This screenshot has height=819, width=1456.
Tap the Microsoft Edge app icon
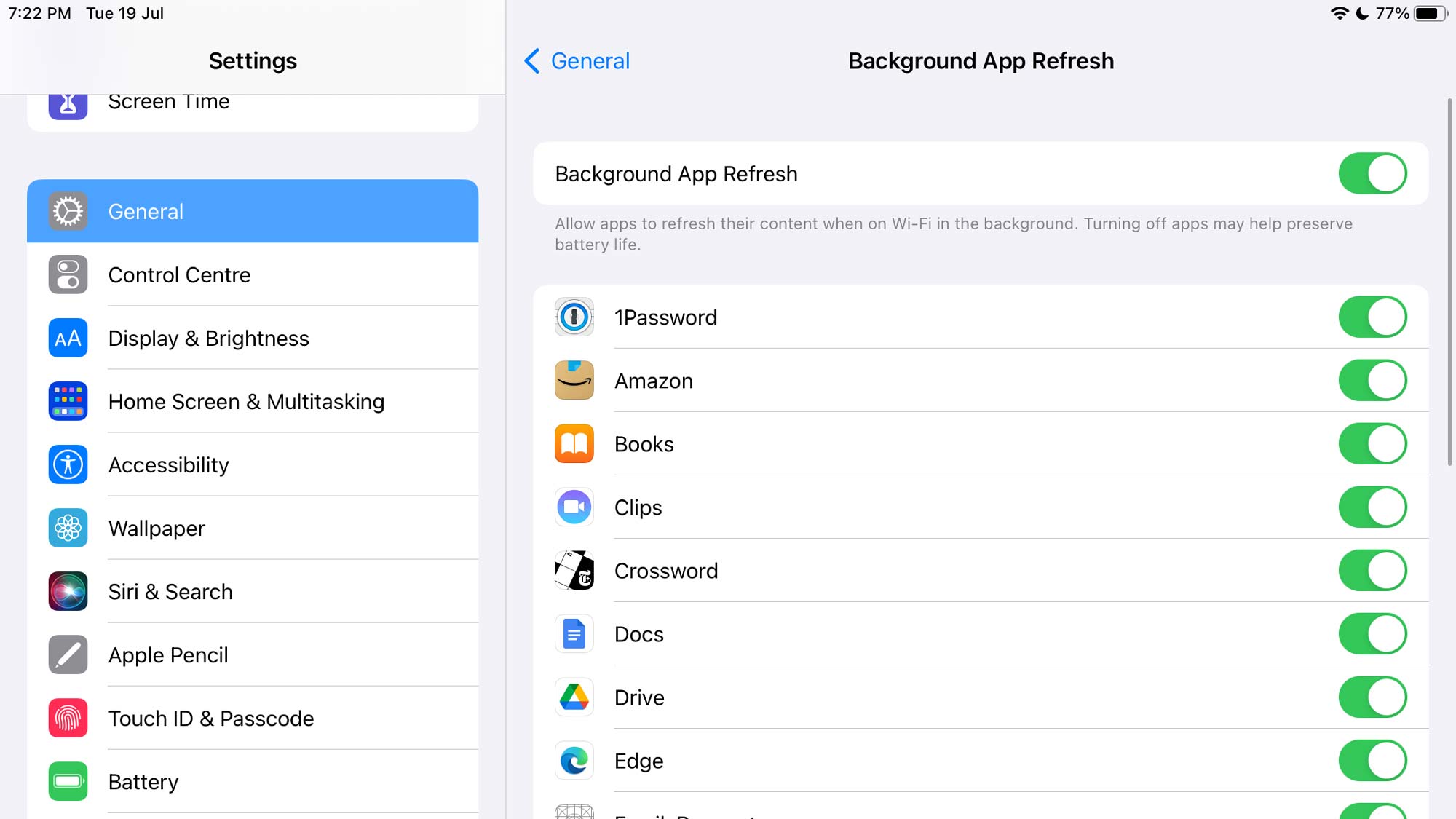click(x=574, y=760)
